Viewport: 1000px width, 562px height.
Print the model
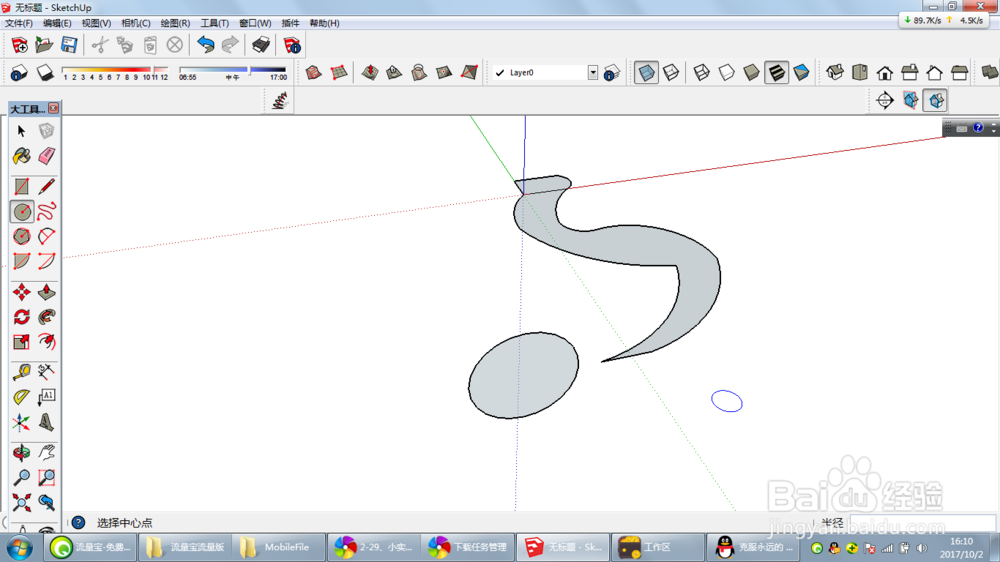261,45
